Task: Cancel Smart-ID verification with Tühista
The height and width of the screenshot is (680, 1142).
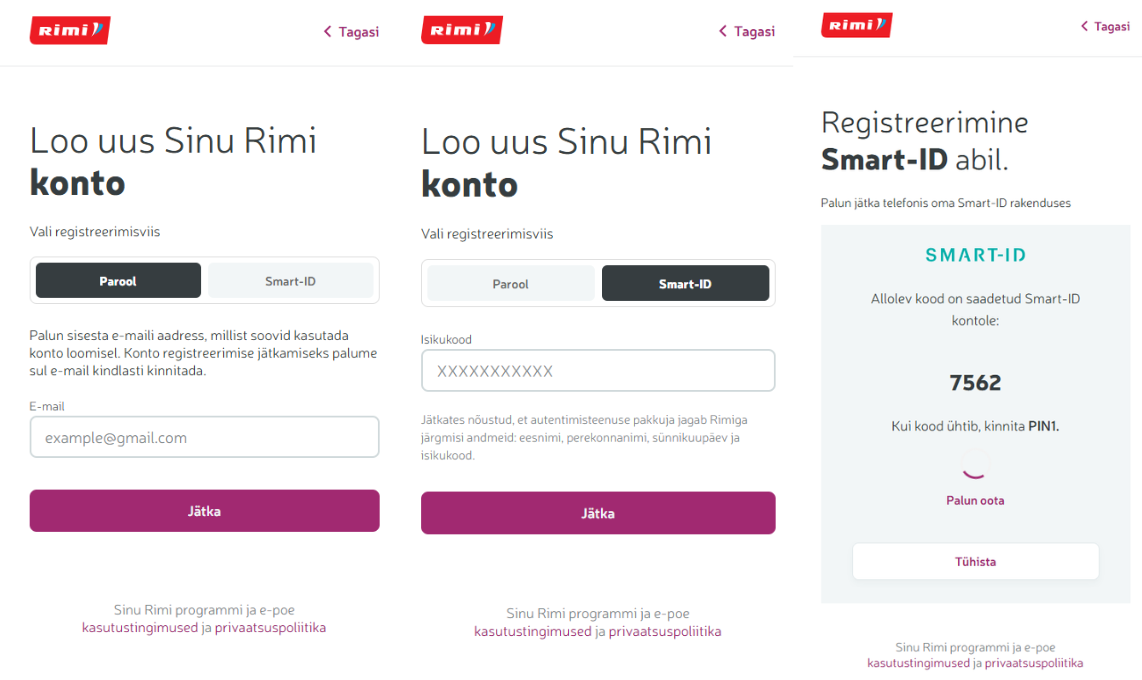Action: (x=975, y=562)
